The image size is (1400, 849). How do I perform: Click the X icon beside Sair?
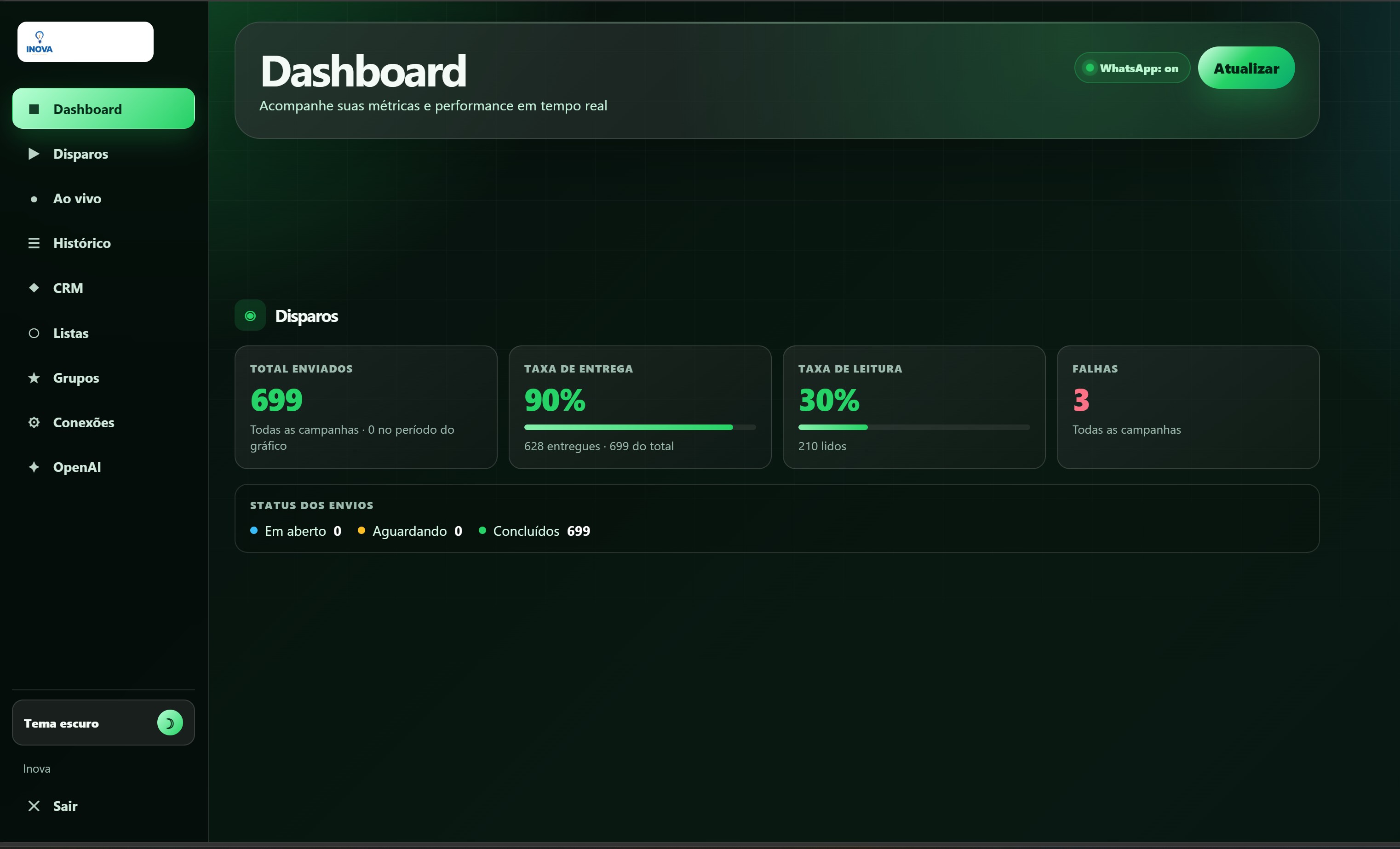(x=34, y=806)
